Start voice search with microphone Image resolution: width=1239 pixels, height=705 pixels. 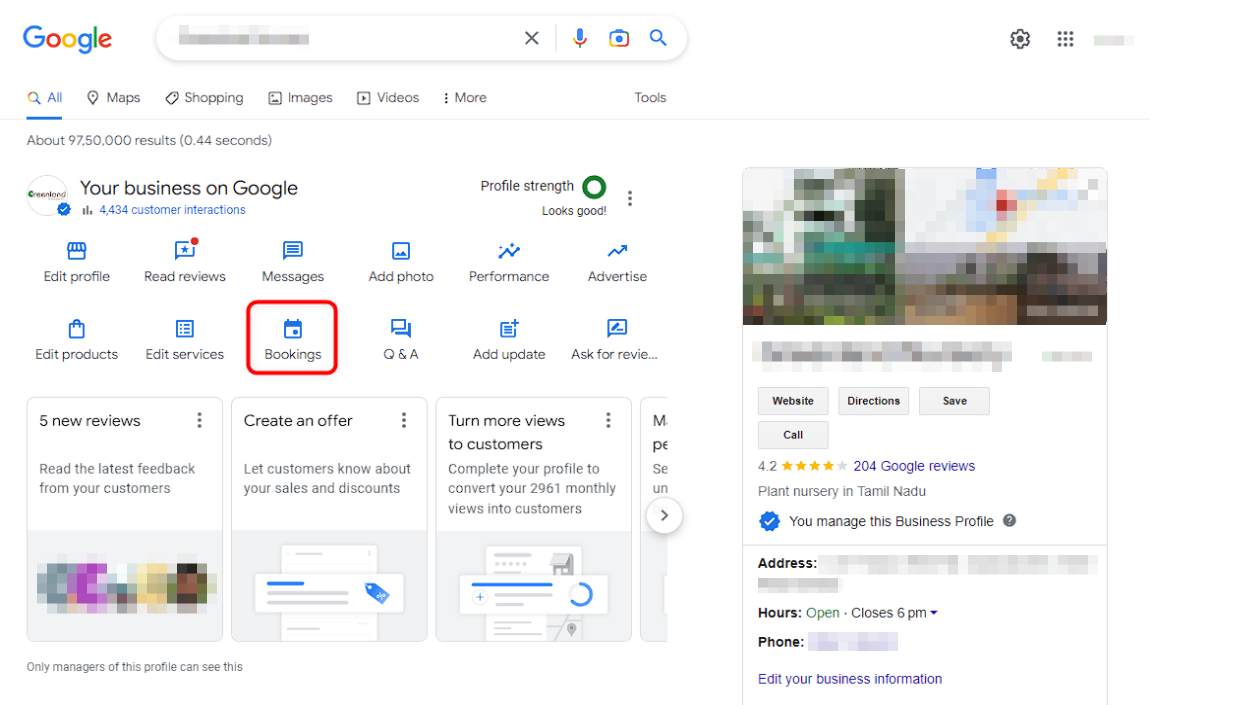point(580,38)
